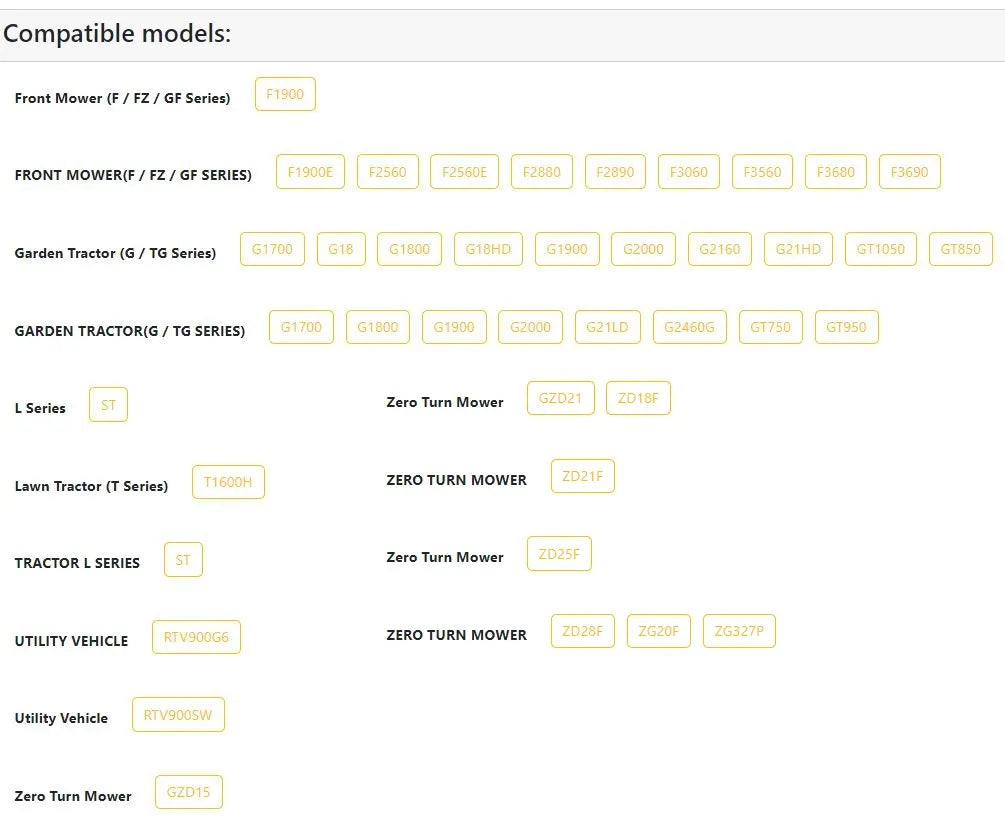Open the G18 model tag
Image resolution: width=1005 pixels, height=829 pixels.
341,249
